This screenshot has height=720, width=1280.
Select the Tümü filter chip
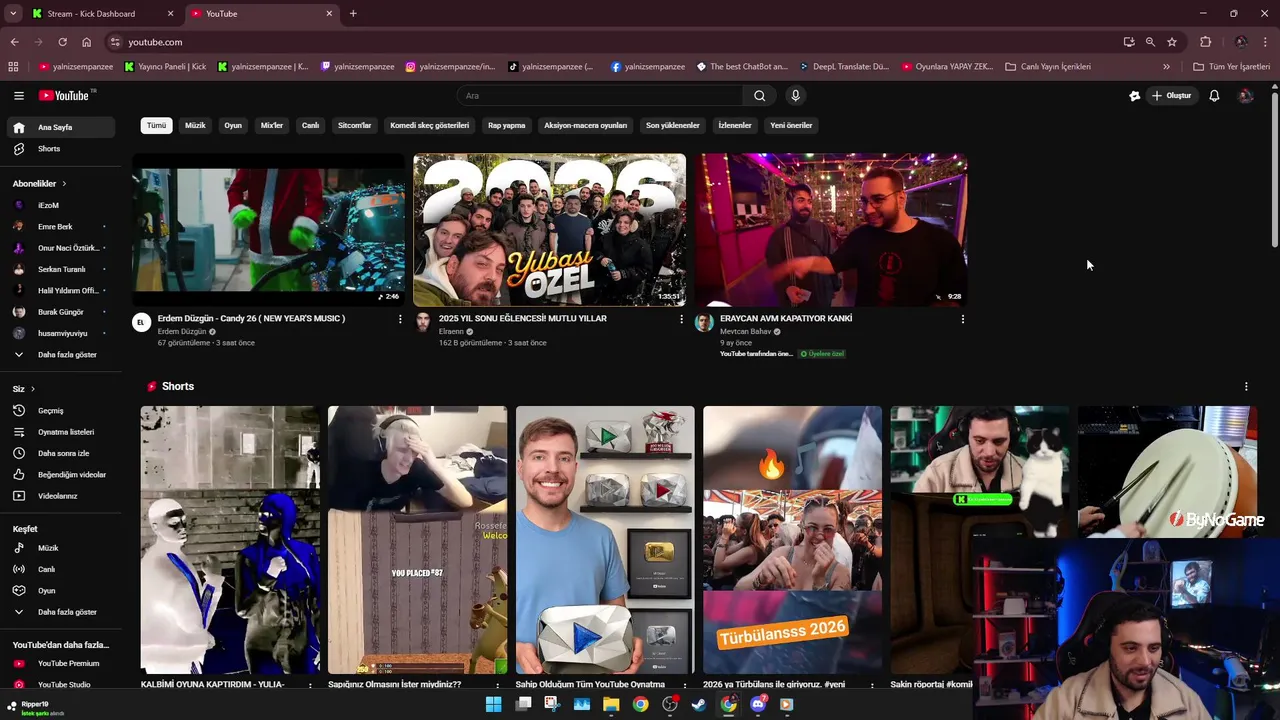pyautogui.click(x=156, y=126)
